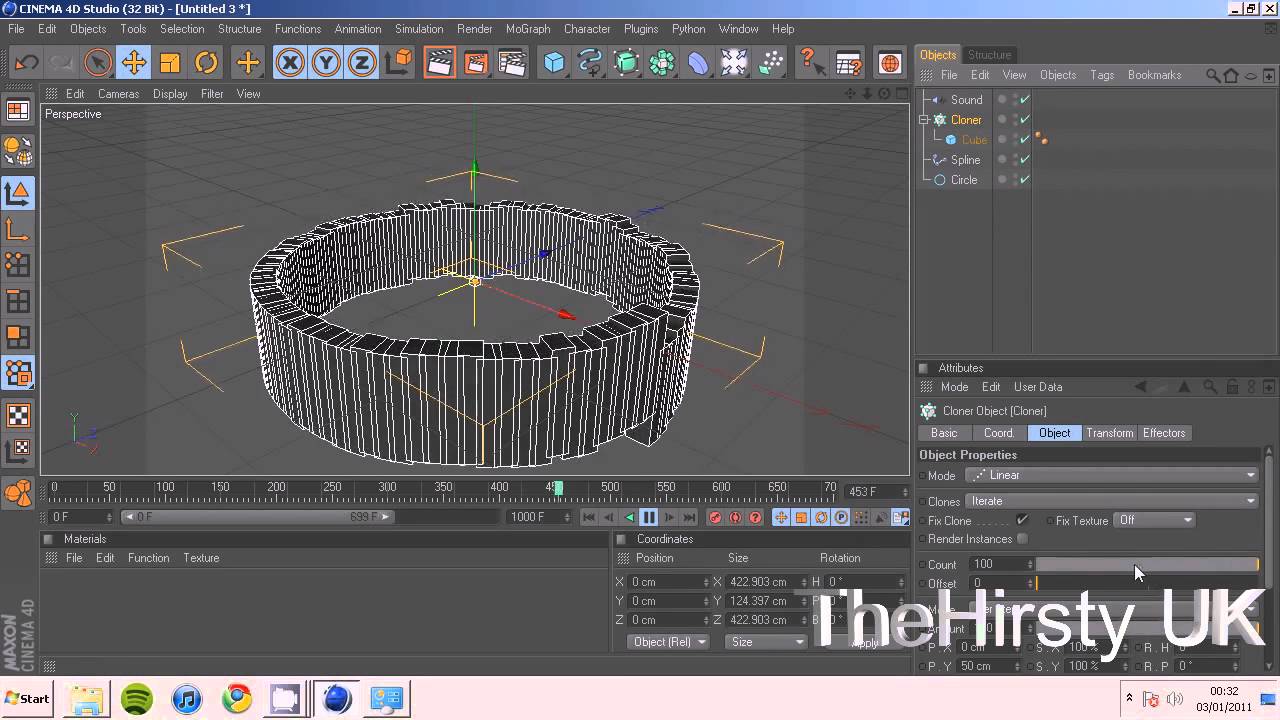Enable the Render Instances checkbox
Screen dimensions: 1280x720
[x=1022, y=539]
